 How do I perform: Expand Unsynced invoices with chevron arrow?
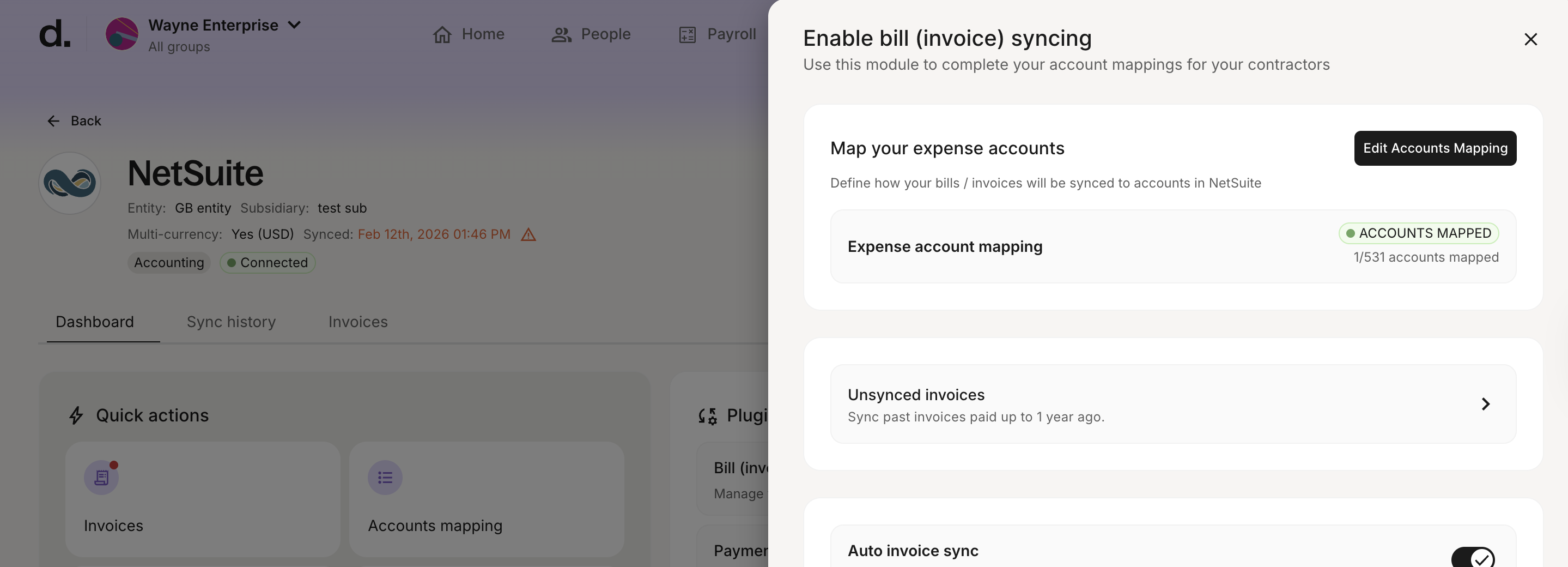point(1485,404)
